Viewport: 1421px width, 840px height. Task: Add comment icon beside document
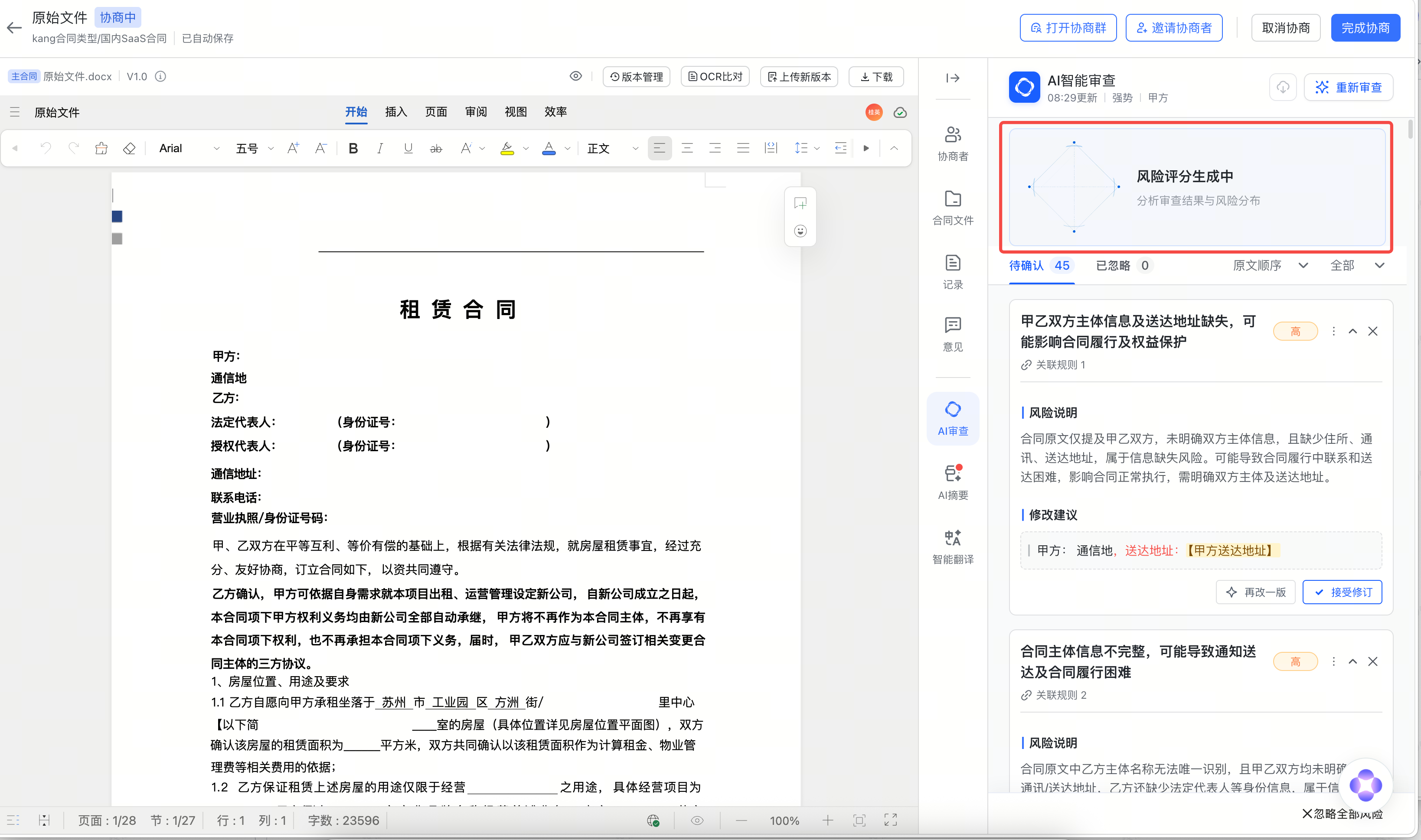800,203
